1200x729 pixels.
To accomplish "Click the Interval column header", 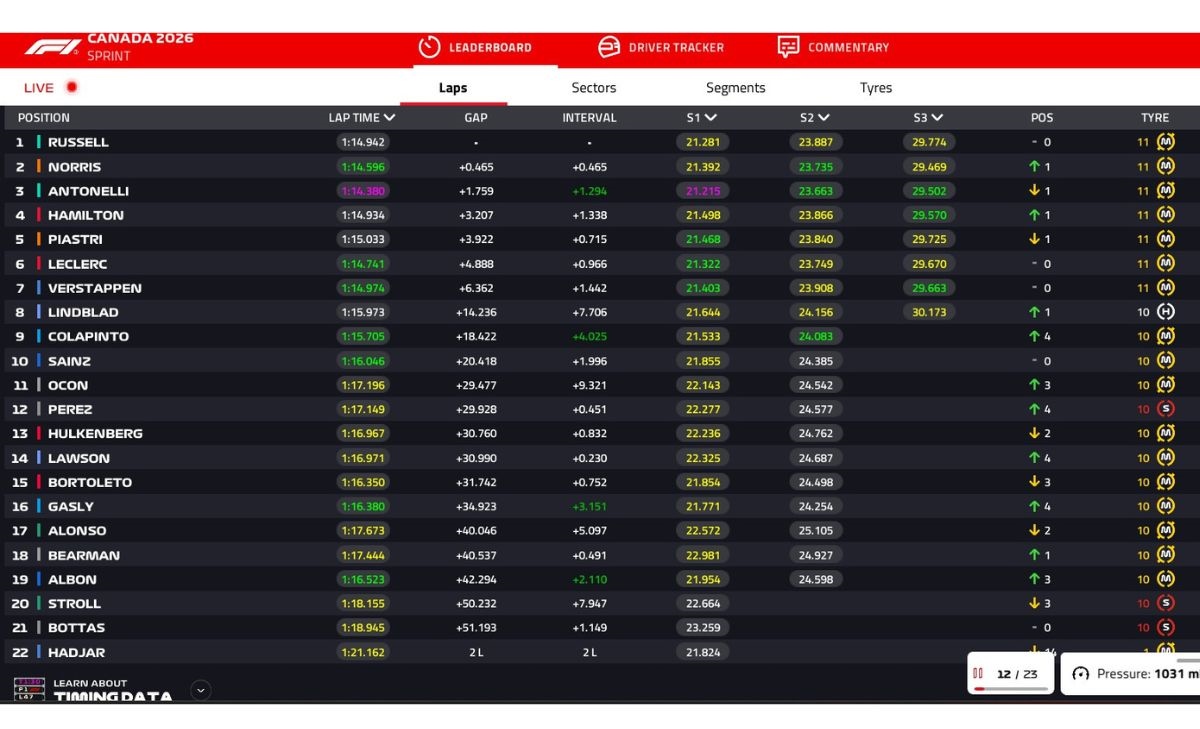I will (589, 118).
